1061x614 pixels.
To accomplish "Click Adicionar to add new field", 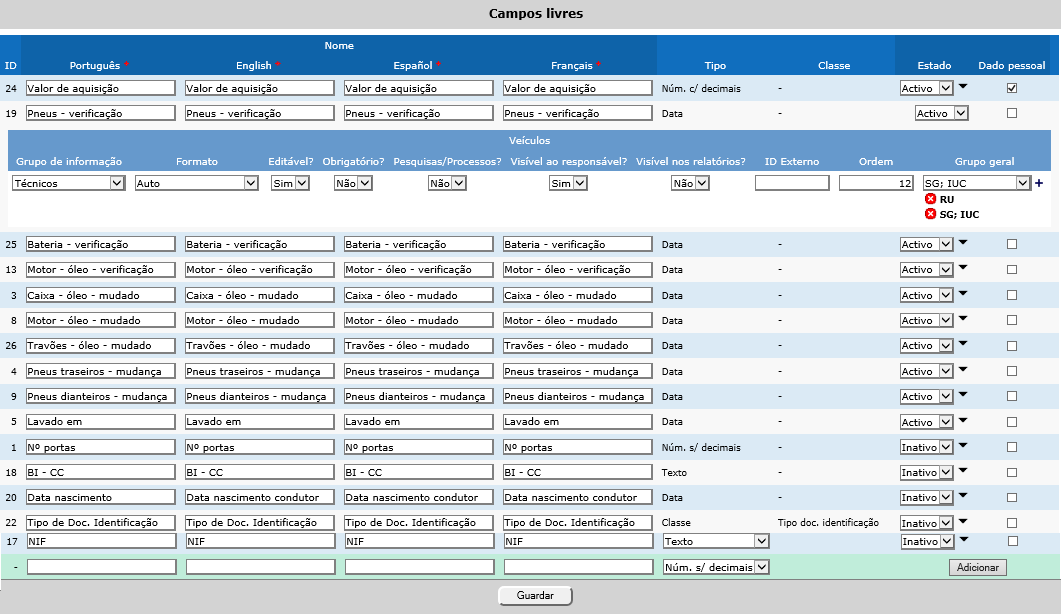I will coord(978,567).
